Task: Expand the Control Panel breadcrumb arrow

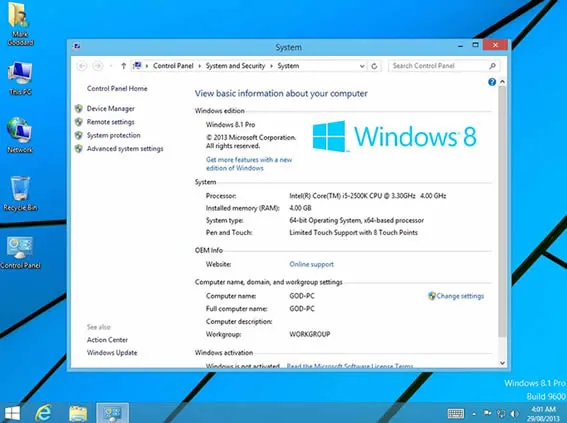Action: 199,66
